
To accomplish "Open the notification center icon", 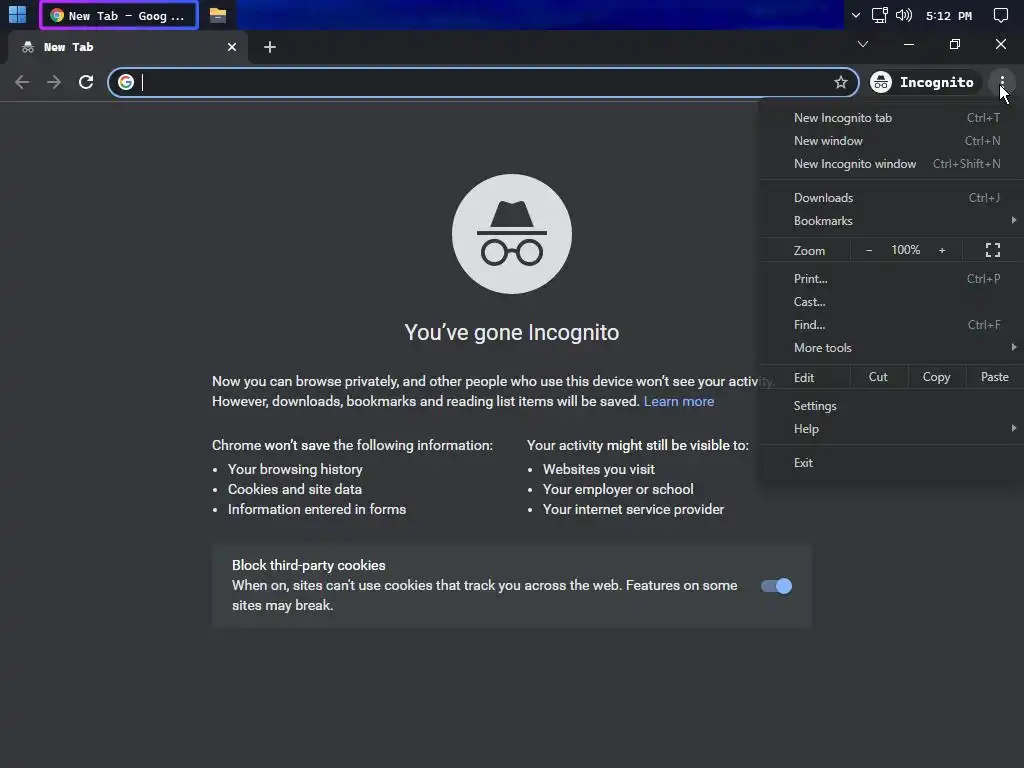I will [x=1000, y=15].
